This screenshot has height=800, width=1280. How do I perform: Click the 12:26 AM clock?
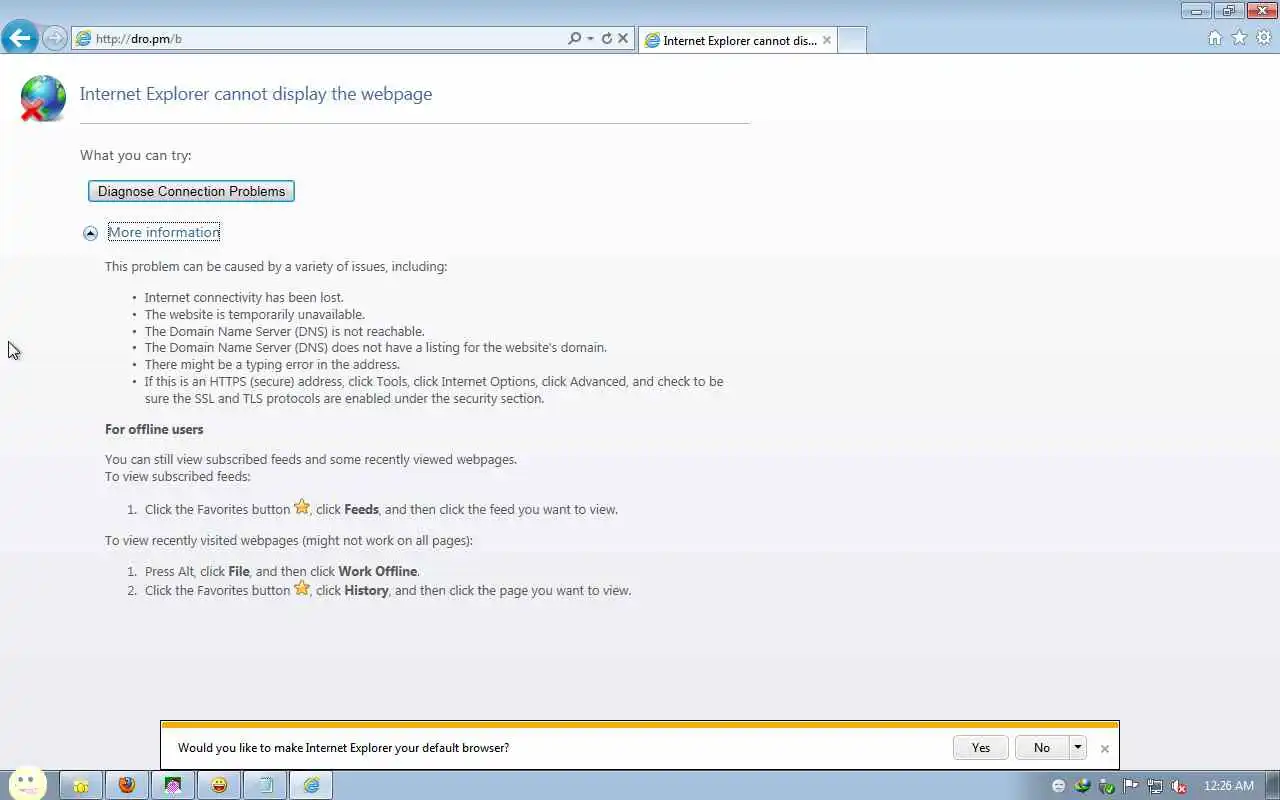1228,786
